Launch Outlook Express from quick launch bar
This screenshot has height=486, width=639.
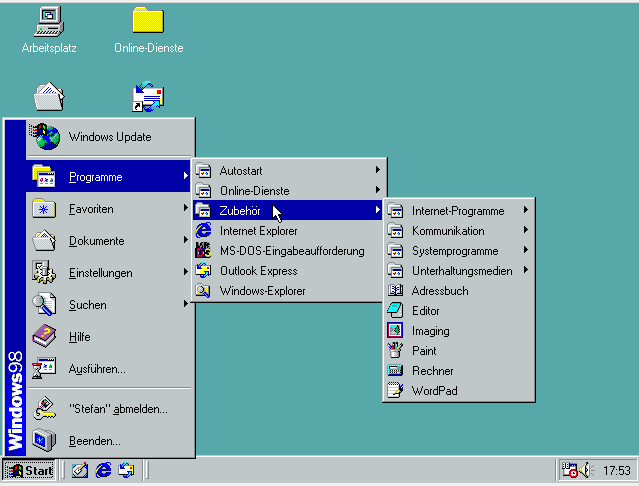(x=126, y=471)
